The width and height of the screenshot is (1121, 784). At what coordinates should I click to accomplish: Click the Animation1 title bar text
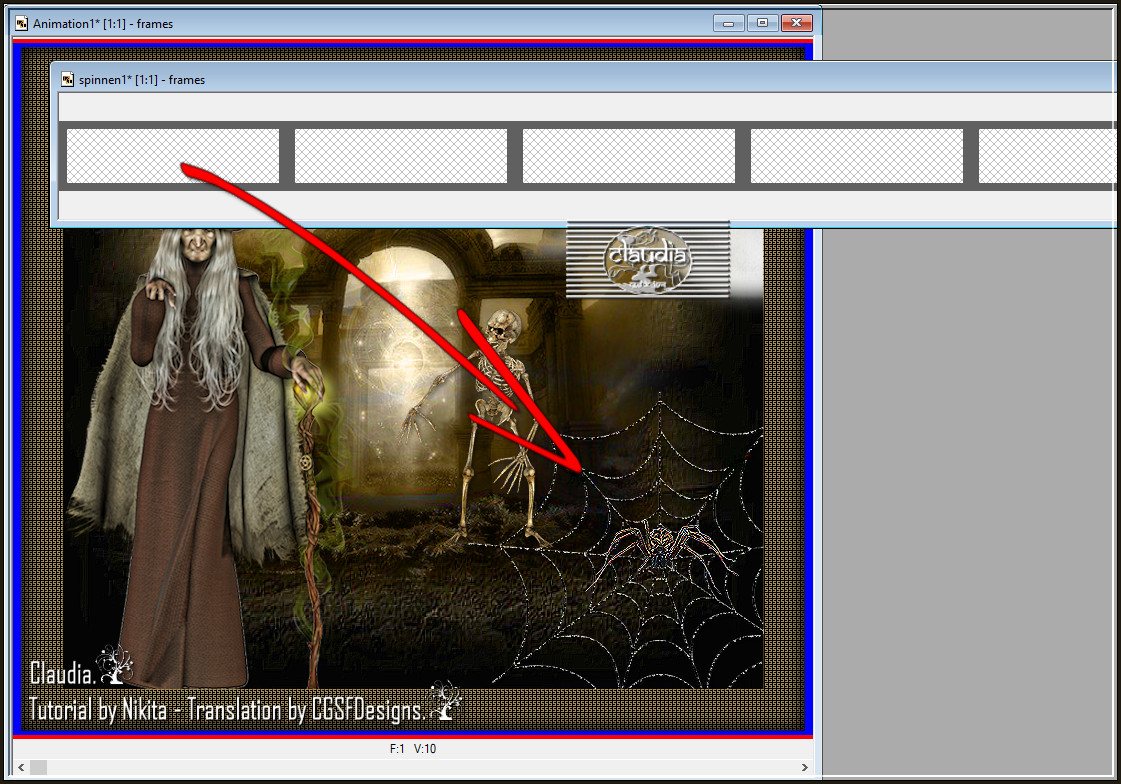[103, 24]
